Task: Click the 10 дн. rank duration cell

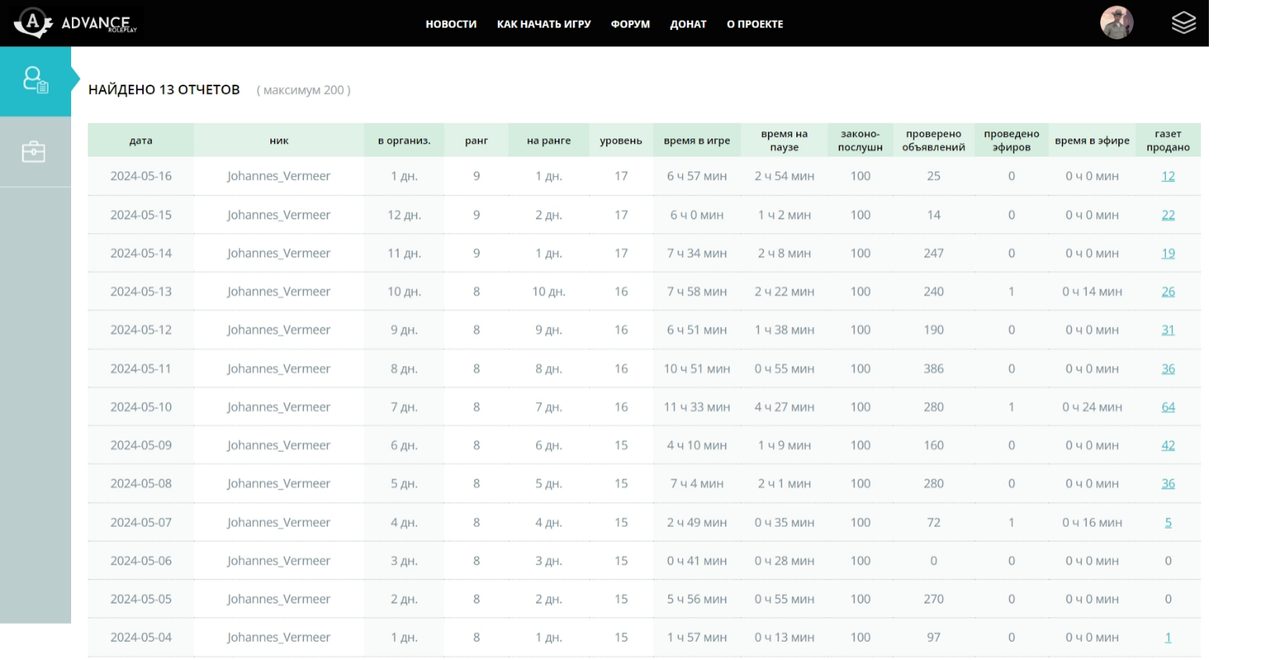Action: 549,292
